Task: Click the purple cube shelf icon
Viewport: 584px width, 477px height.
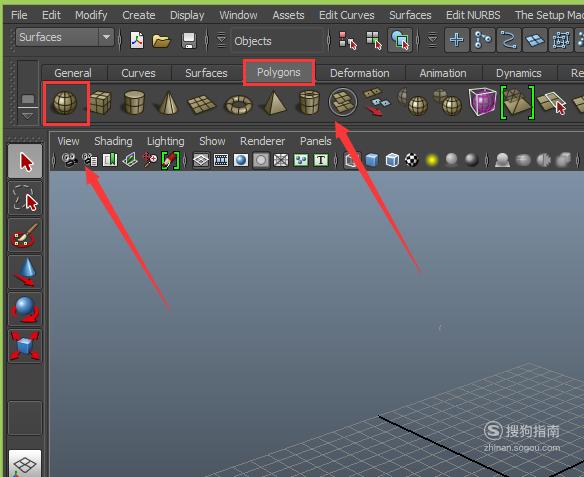Action: pos(482,101)
